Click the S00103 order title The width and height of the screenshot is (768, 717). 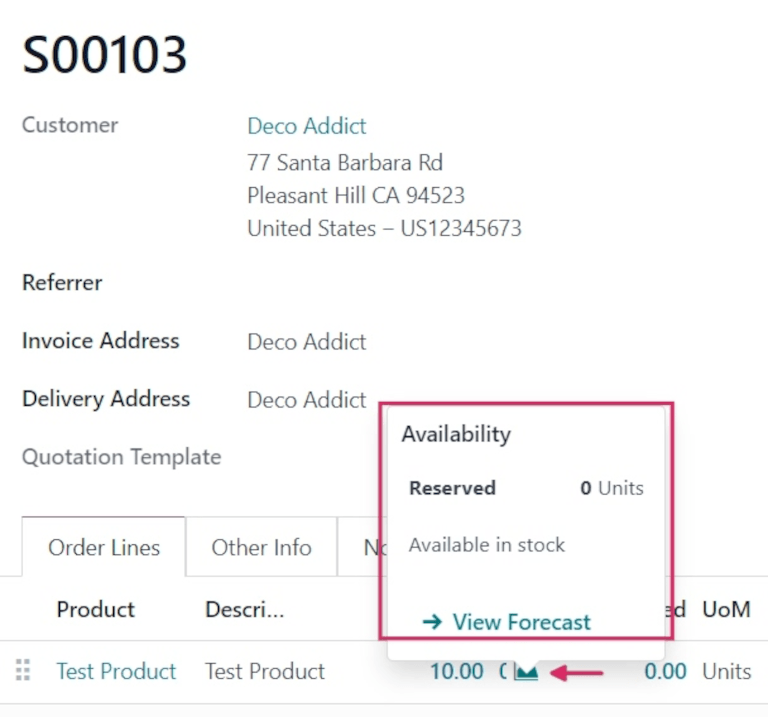105,54
